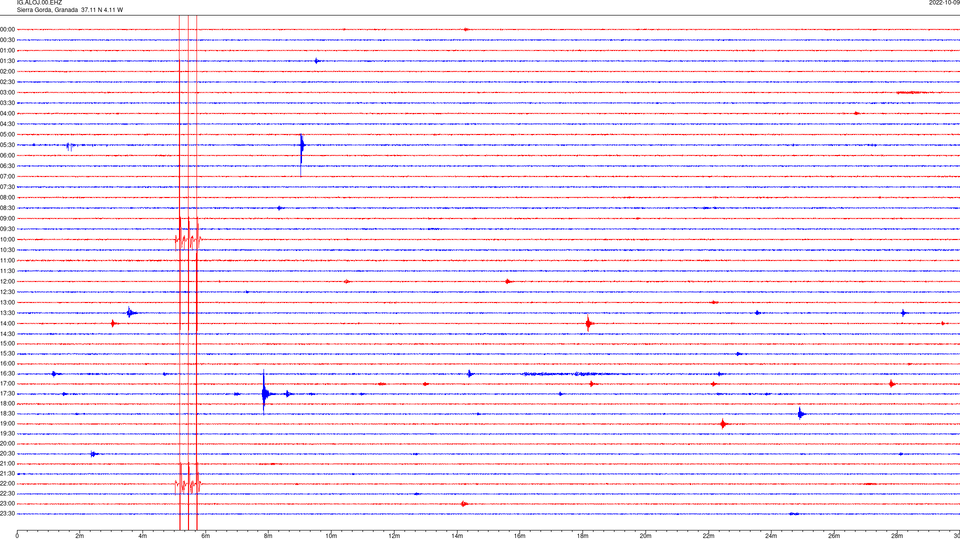This screenshot has height=540, width=960.
Task: Click the 13:30 time label
Action: click(8, 313)
